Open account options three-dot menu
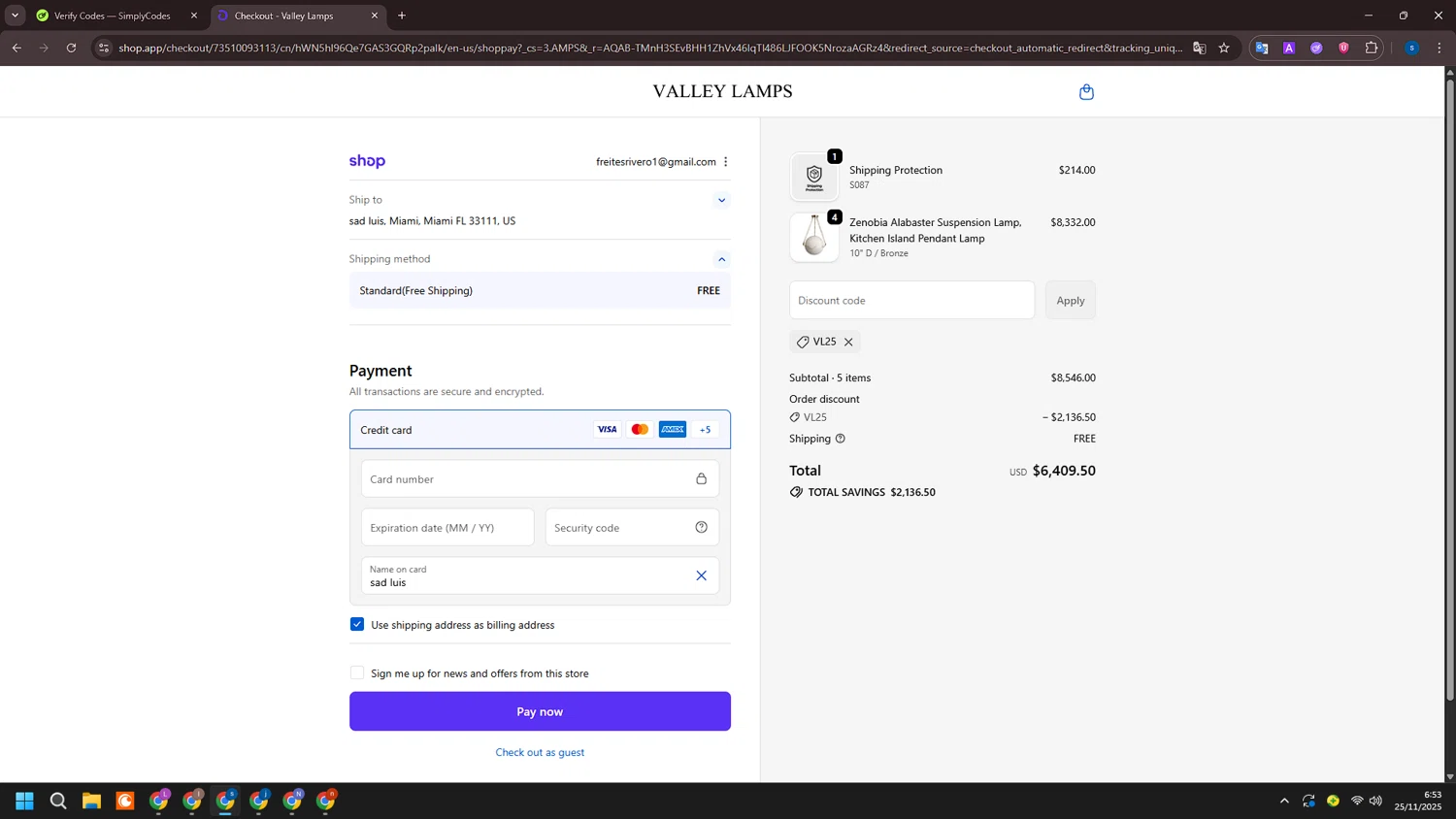1456x819 pixels. 725,162
